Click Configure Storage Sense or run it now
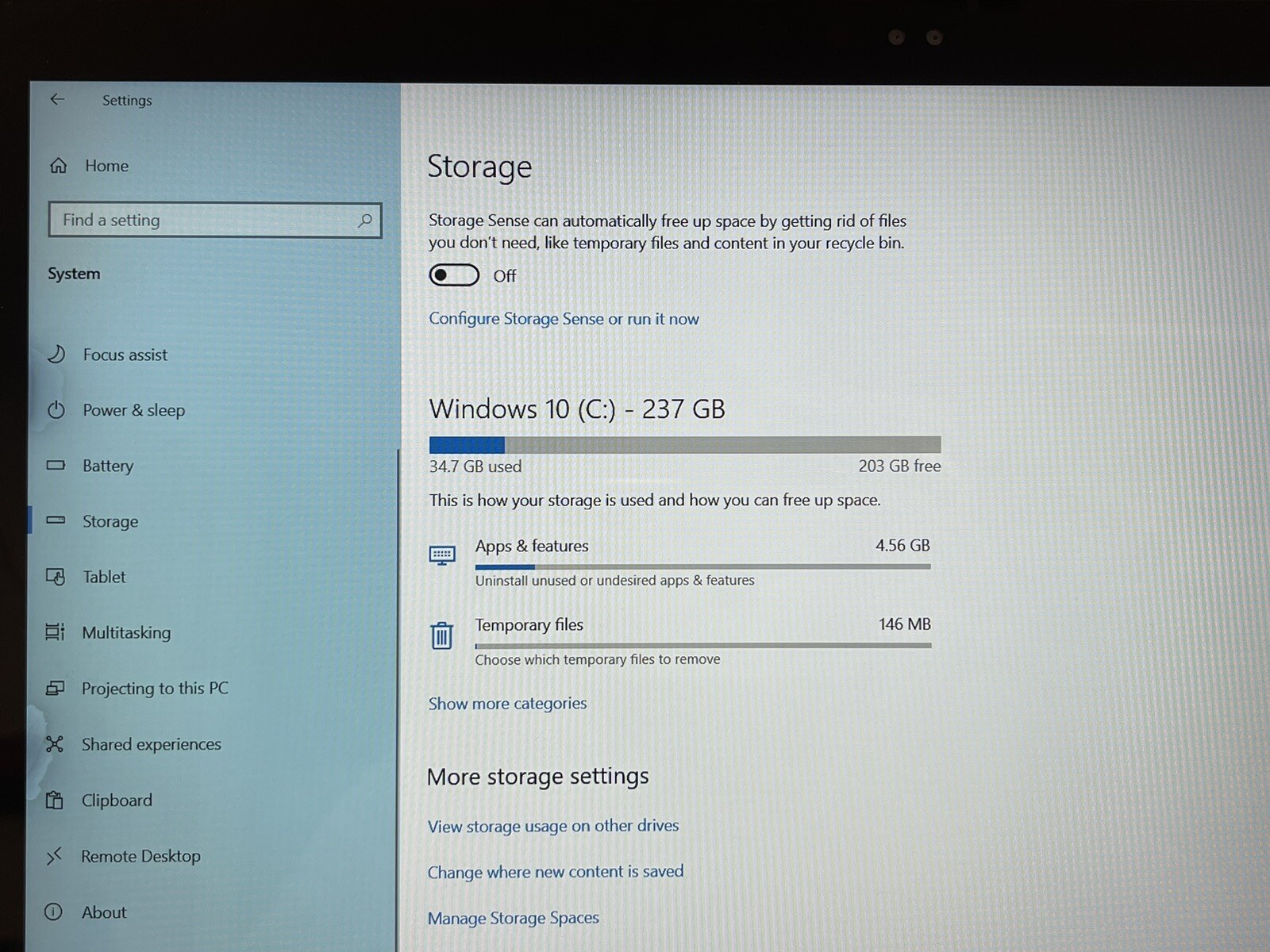 [x=564, y=319]
